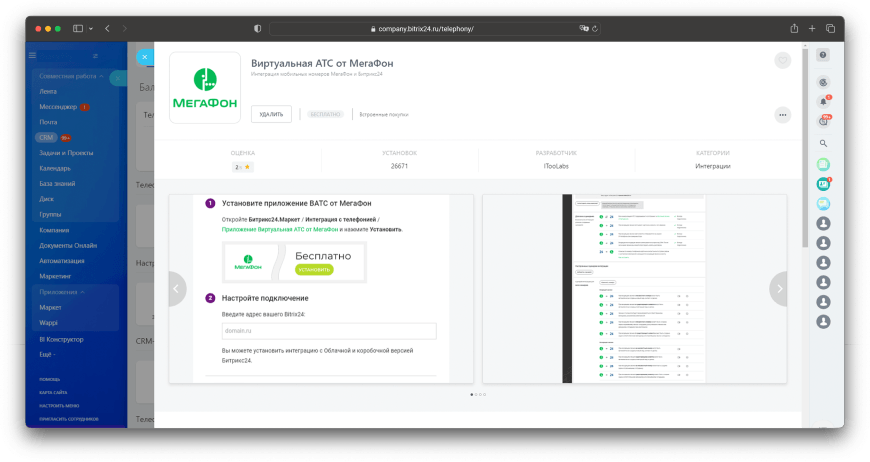The height and width of the screenshot is (462, 870).
Task: Open Группы in left menu
Action: pyautogui.click(x=50, y=214)
